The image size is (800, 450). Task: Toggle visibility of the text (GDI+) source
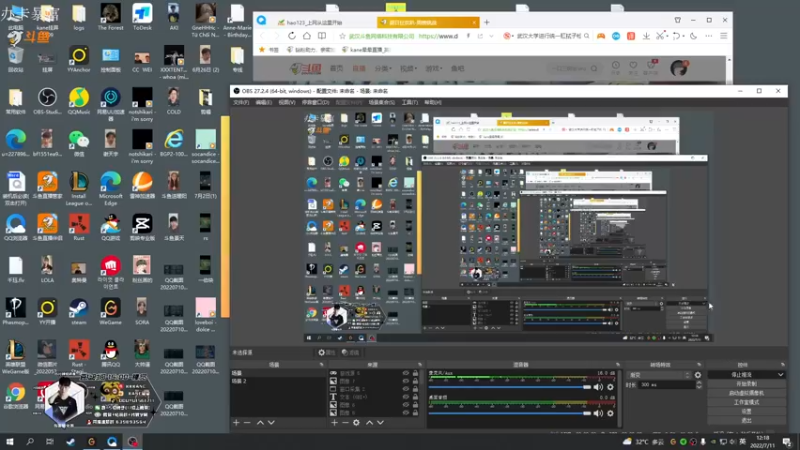(x=406, y=396)
